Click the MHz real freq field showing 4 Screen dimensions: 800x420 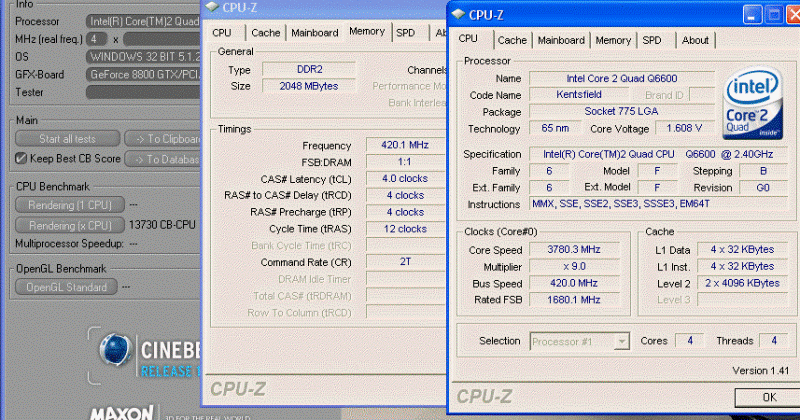96,39
